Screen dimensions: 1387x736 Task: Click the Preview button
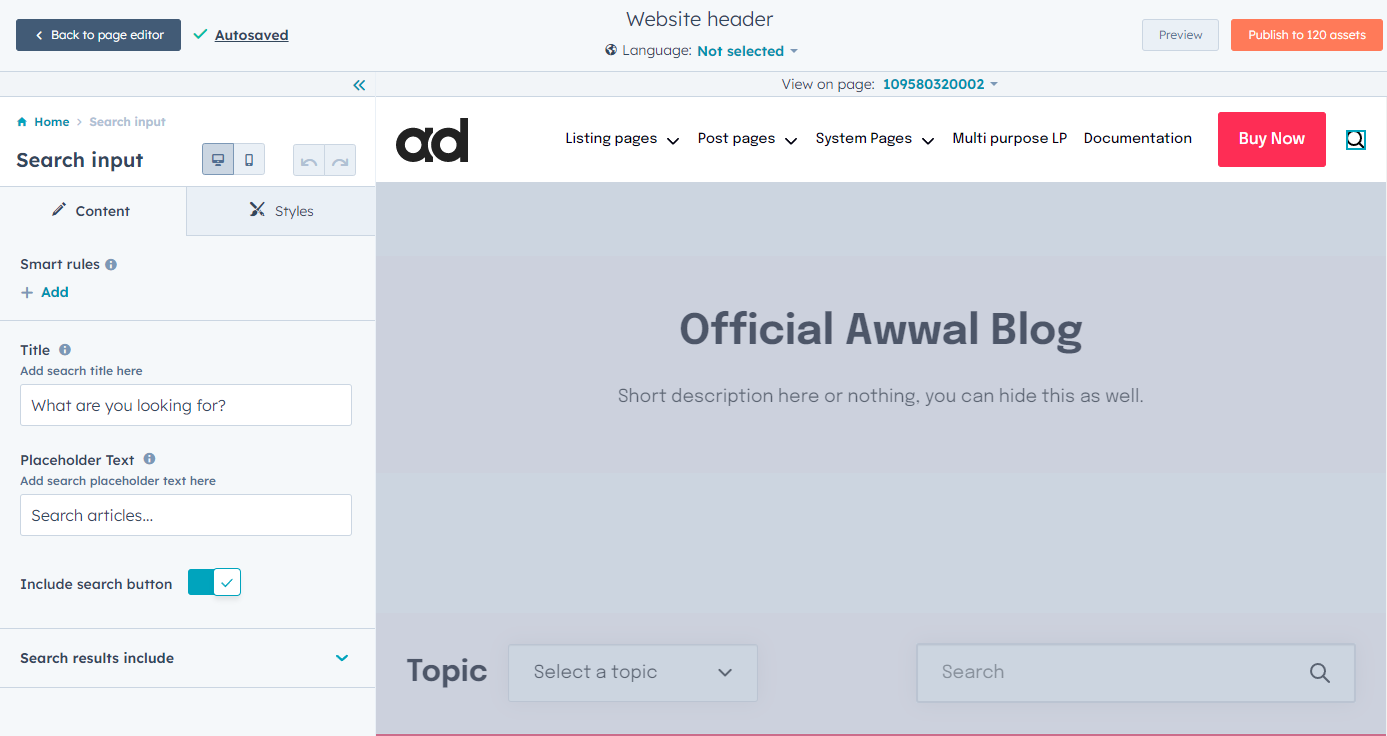coord(1180,35)
